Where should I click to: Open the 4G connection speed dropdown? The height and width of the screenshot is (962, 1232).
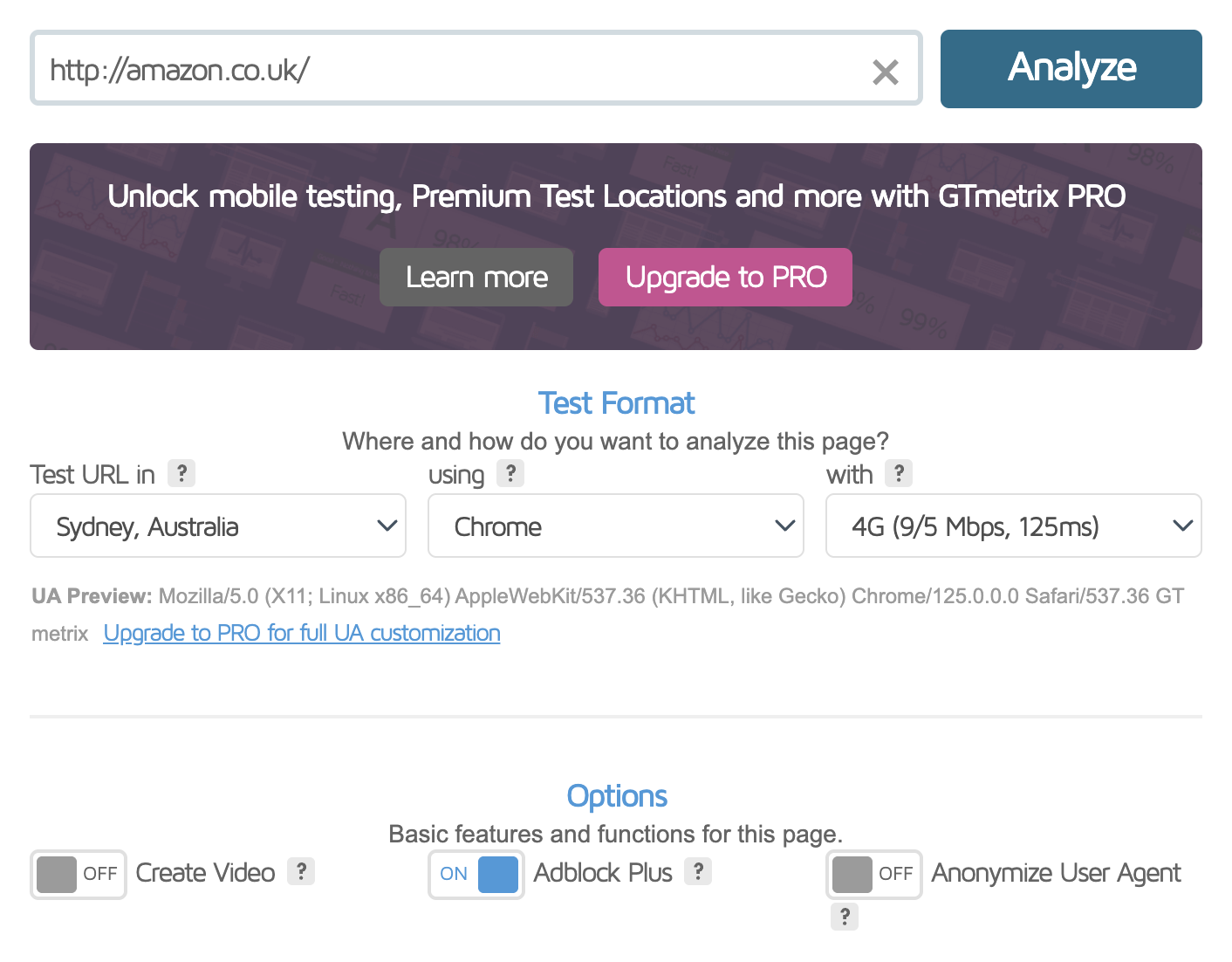click(x=1014, y=526)
